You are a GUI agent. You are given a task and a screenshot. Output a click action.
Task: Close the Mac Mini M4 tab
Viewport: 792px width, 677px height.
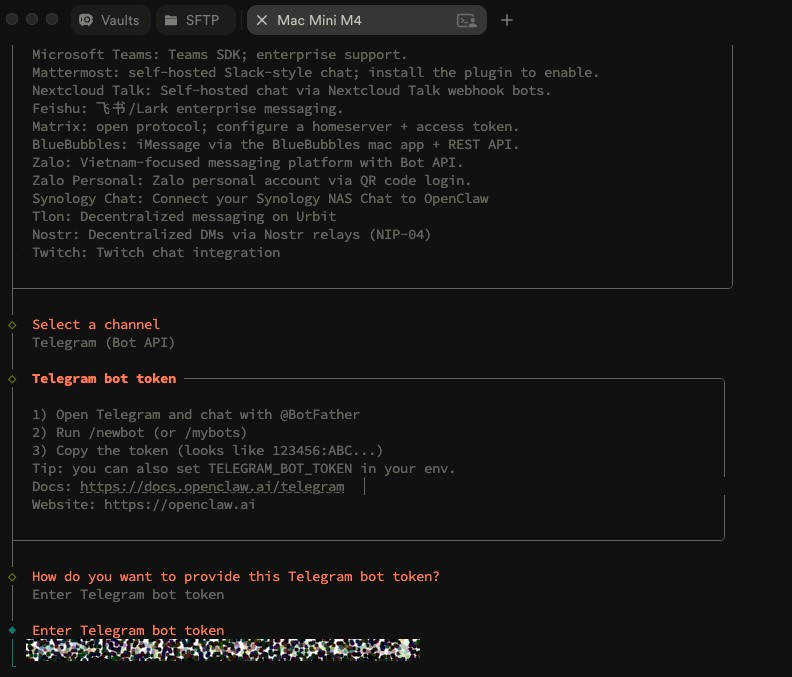point(262,20)
